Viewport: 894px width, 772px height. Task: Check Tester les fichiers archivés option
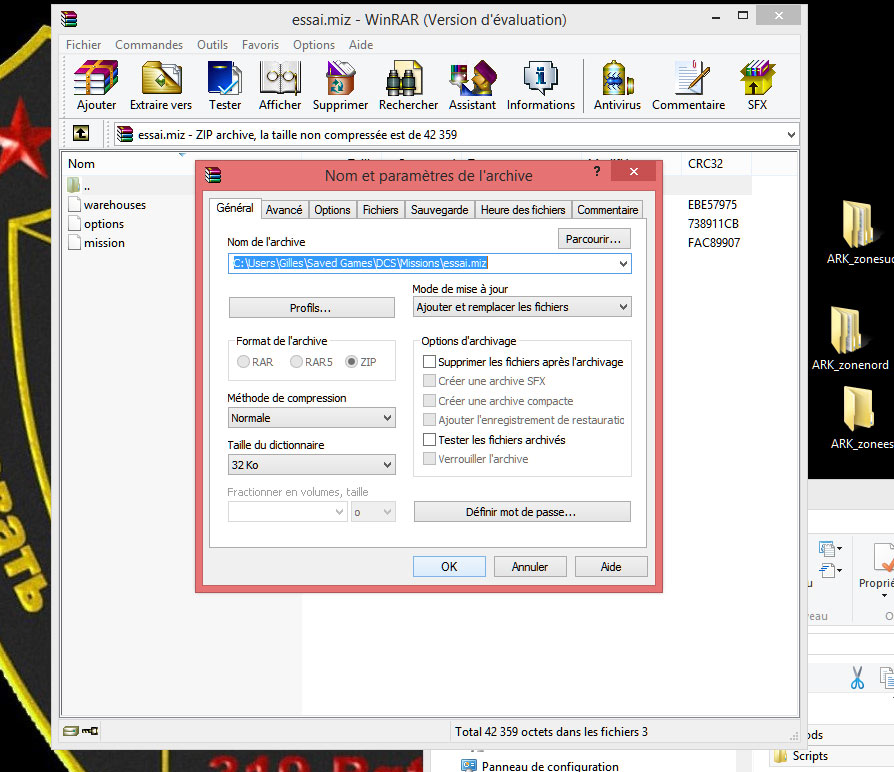click(430, 440)
